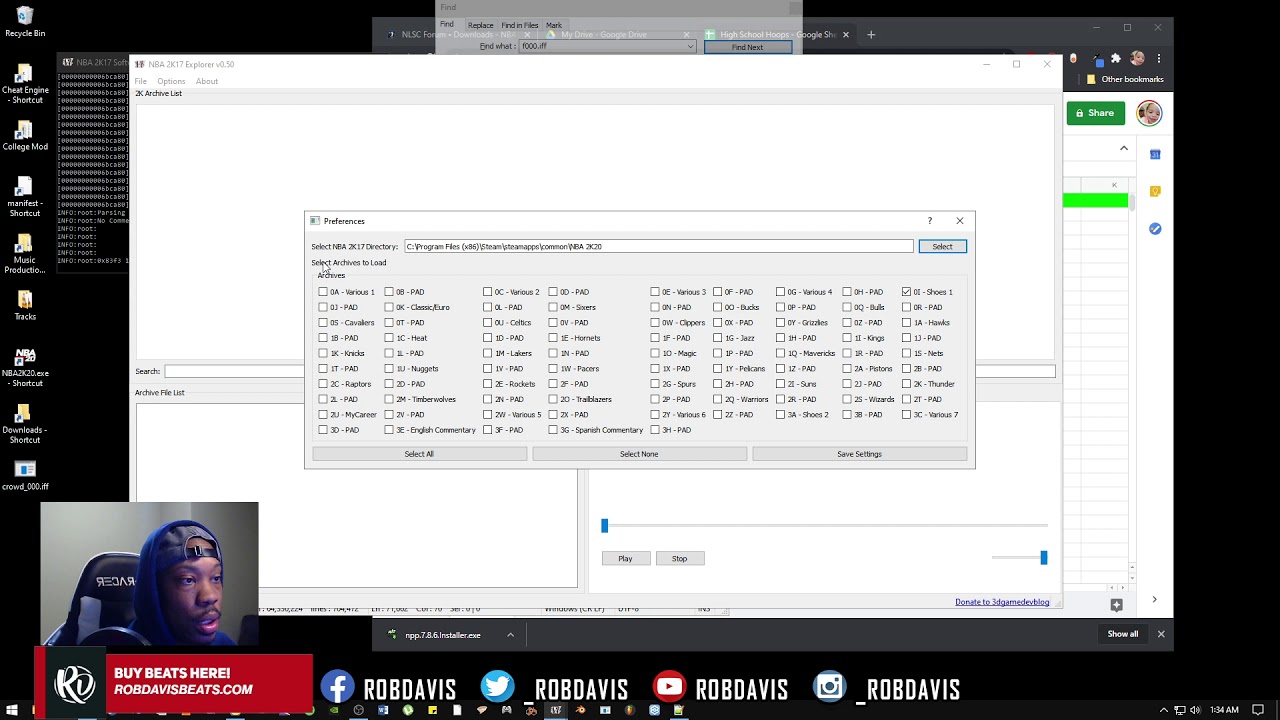This screenshot has width=1280, height=720.
Task: Click Preferences dialog help question mark
Action: 929,221
